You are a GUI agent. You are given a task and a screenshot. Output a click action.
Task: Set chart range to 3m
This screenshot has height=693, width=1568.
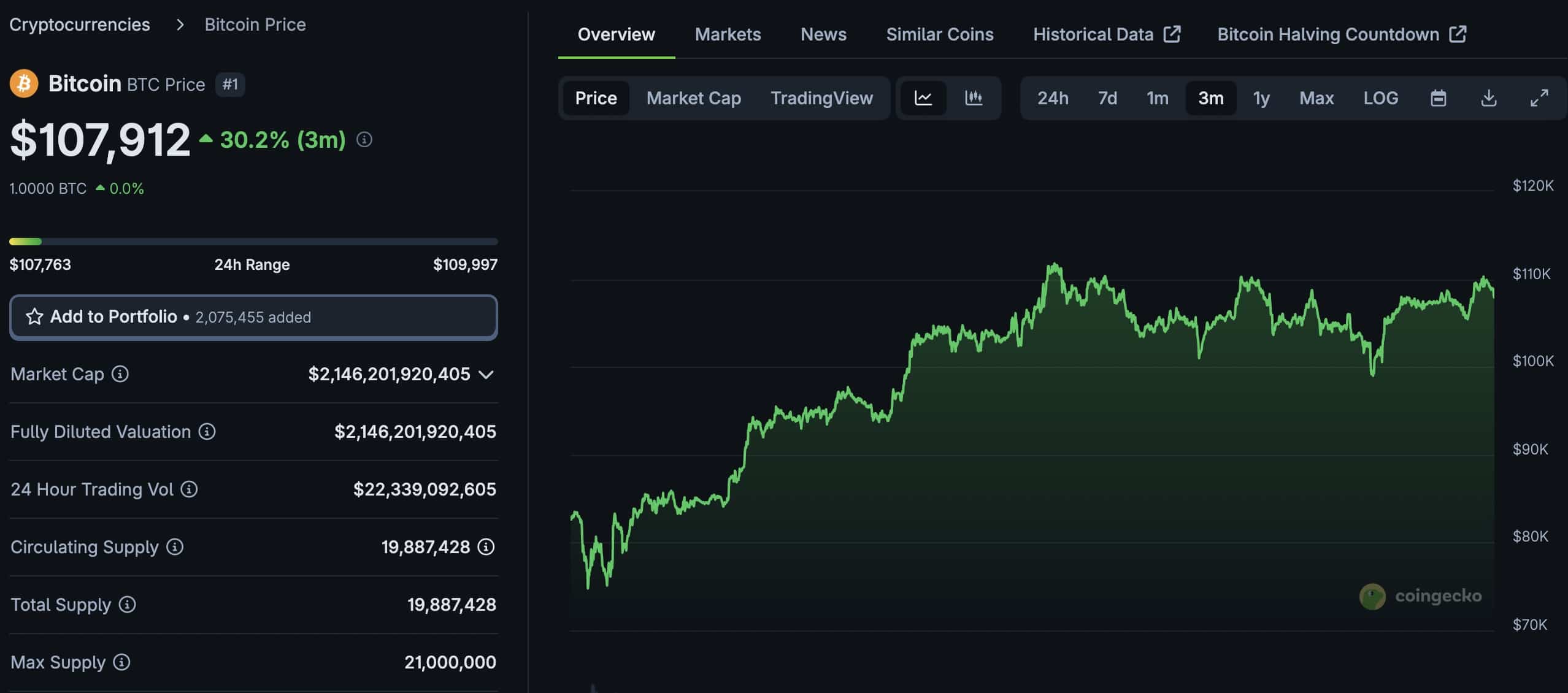[1211, 98]
